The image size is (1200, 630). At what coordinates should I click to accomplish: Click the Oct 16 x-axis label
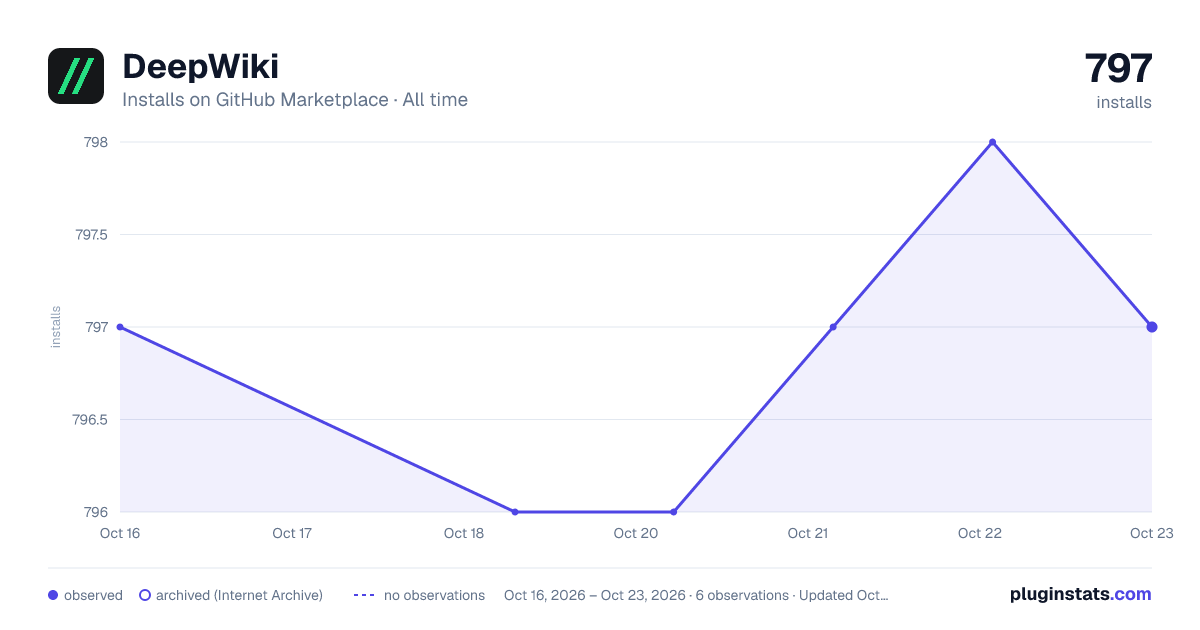[x=120, y=533]
